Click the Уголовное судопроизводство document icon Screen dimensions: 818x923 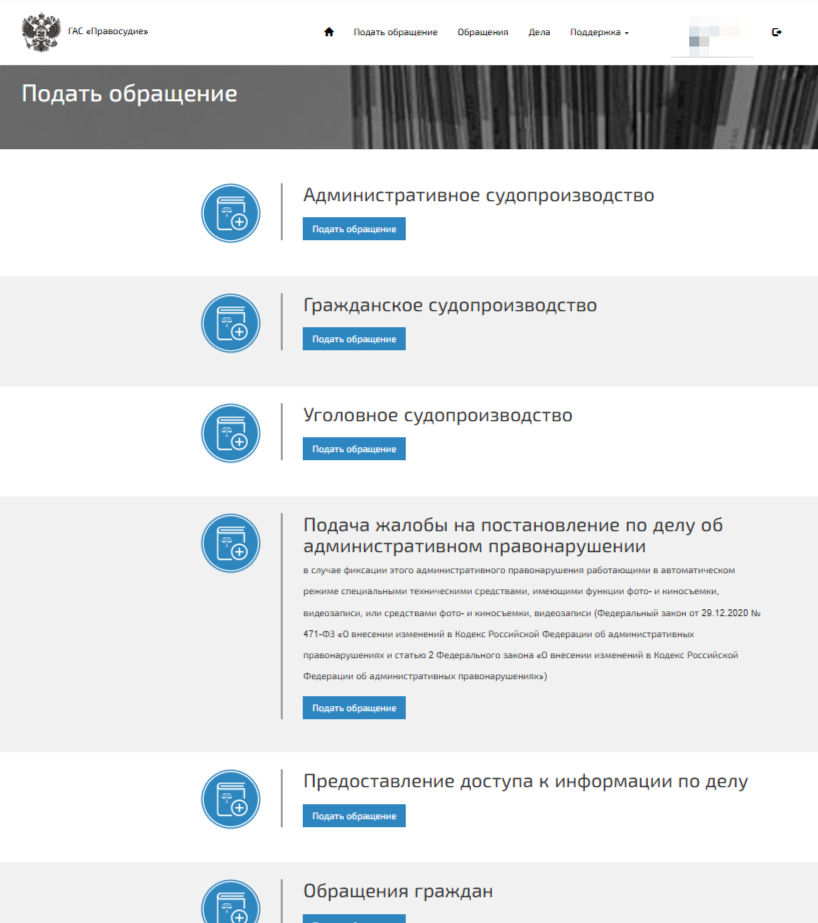[231, 433]
